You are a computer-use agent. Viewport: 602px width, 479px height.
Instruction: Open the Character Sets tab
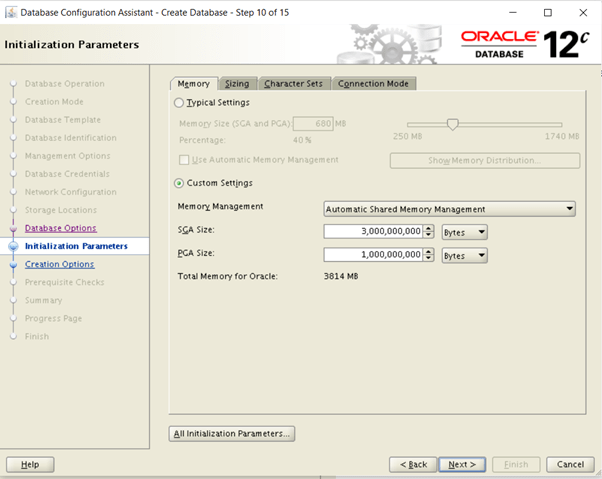[x=294, y=84]
